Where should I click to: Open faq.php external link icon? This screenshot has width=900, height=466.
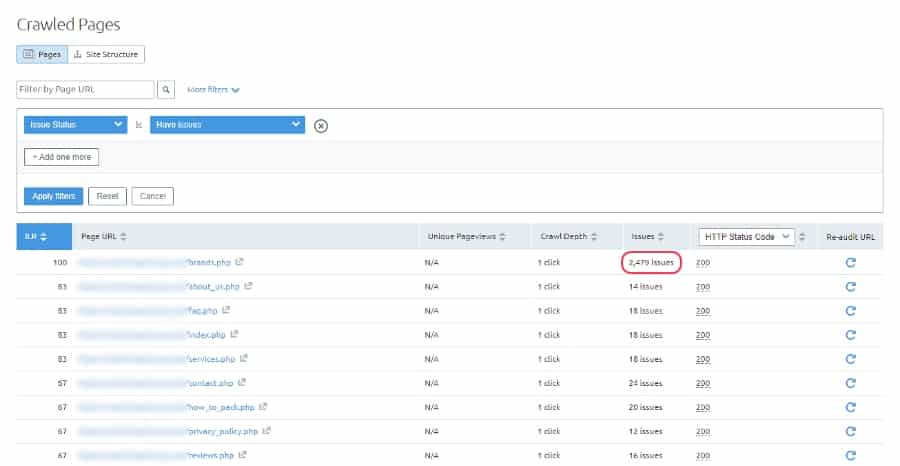(x=226, y=310)
